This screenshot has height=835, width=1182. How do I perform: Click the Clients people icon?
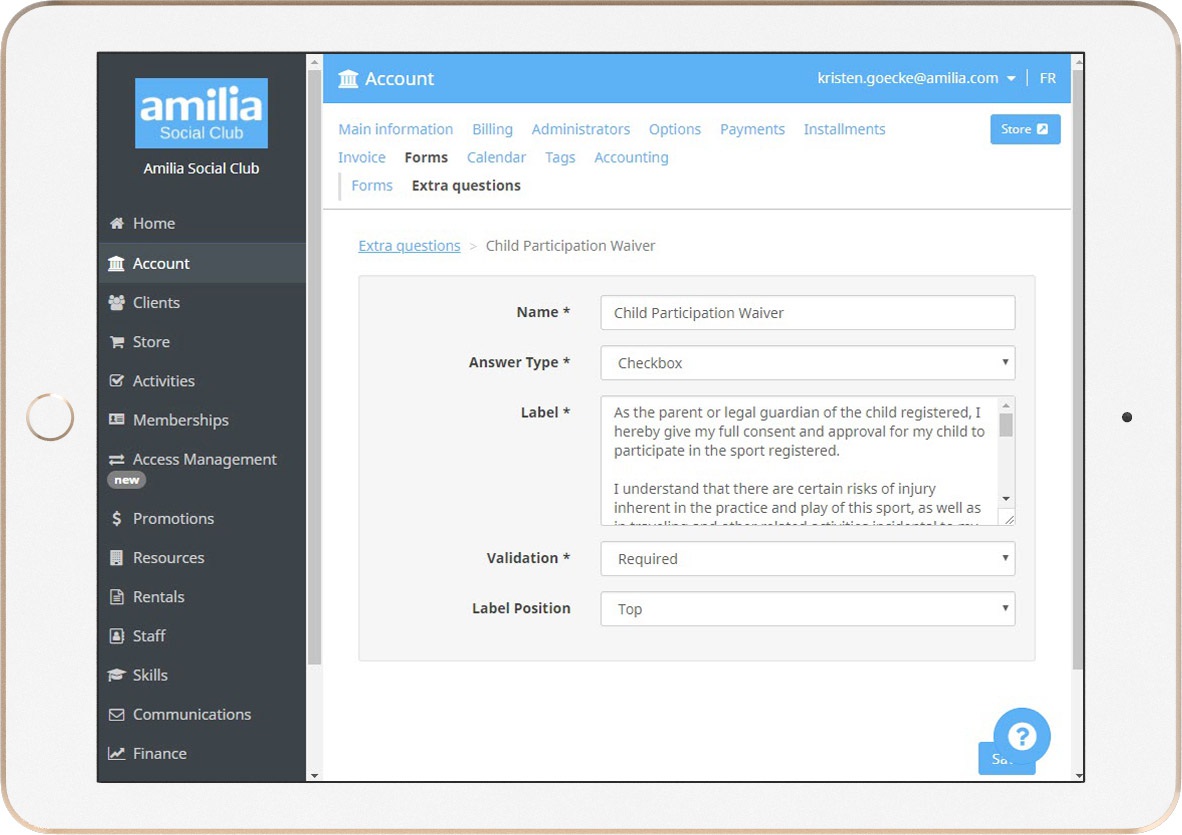click(x=116, y=302)
